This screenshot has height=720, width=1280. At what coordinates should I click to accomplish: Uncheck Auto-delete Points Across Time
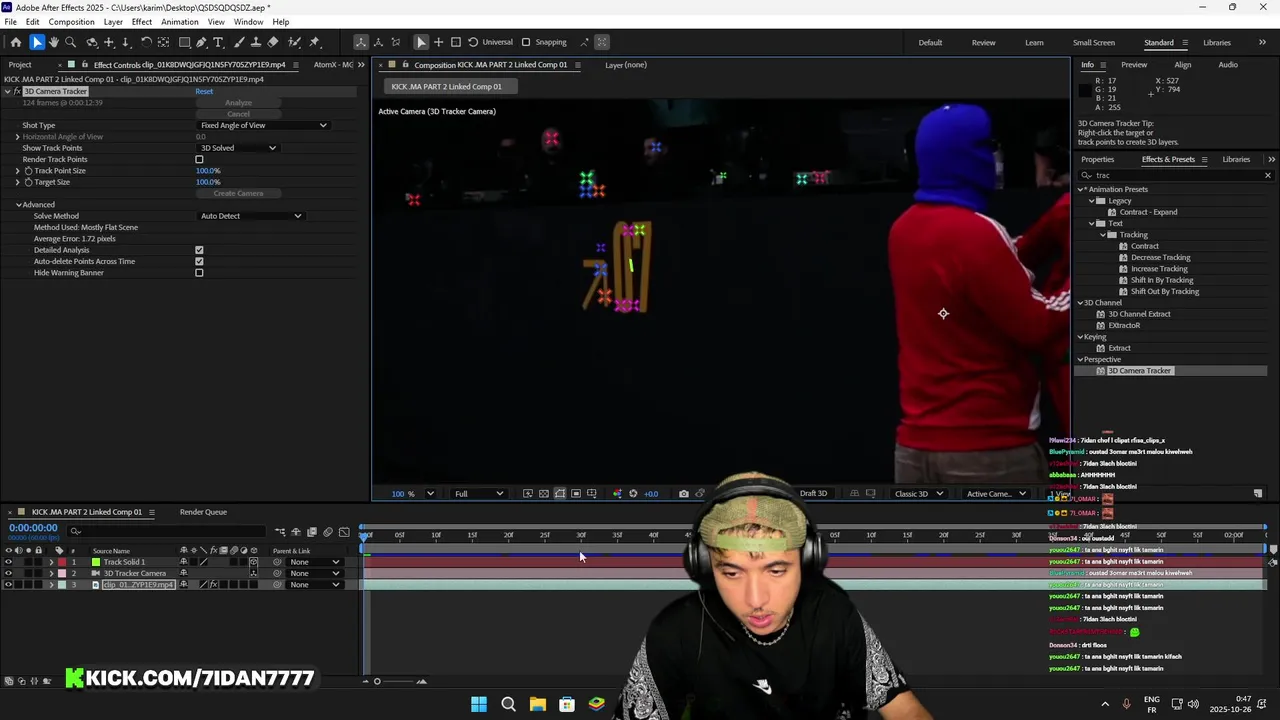199,261
